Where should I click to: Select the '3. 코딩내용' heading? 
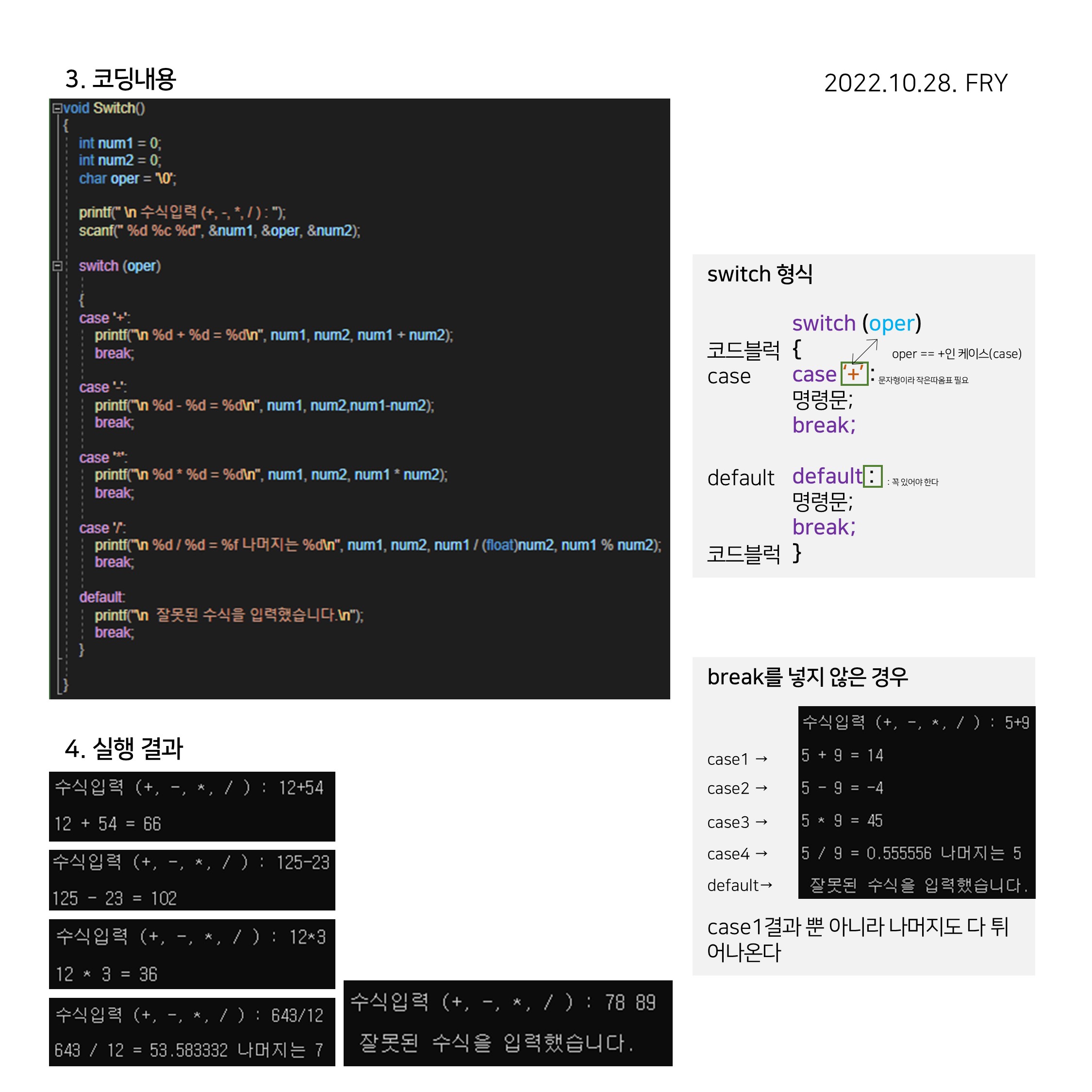(121, 79)
